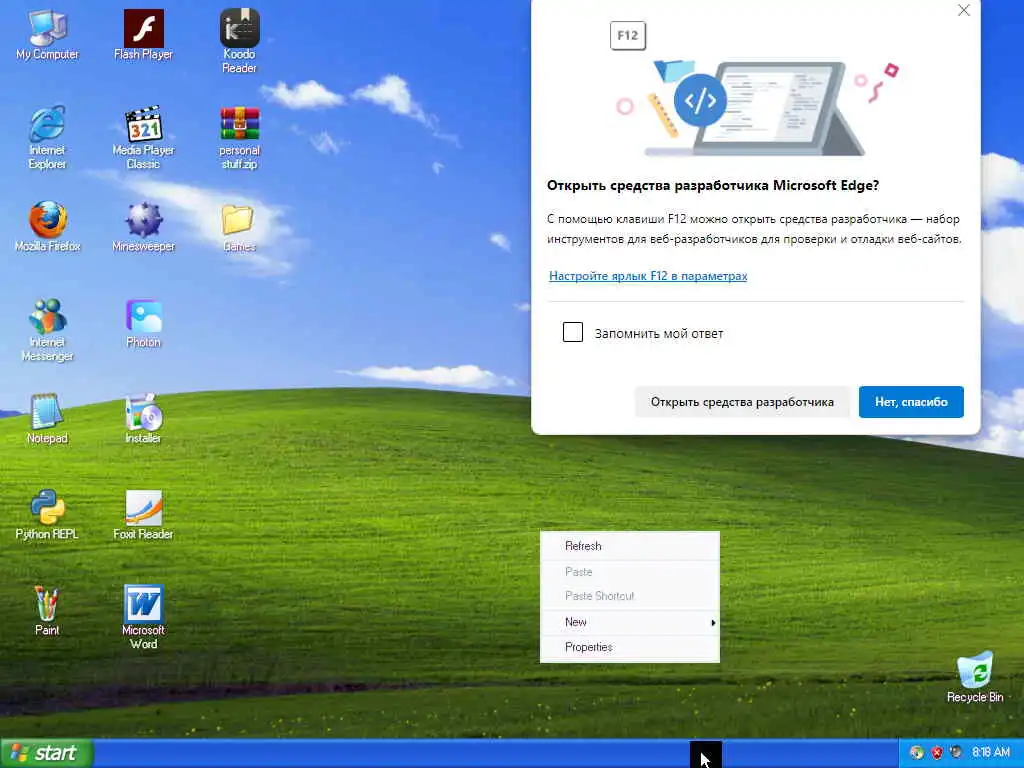Screen dimensions: 1024x768
Task: Select the Internet Messenger desktop icon
Action: click(x=47, y=329)
